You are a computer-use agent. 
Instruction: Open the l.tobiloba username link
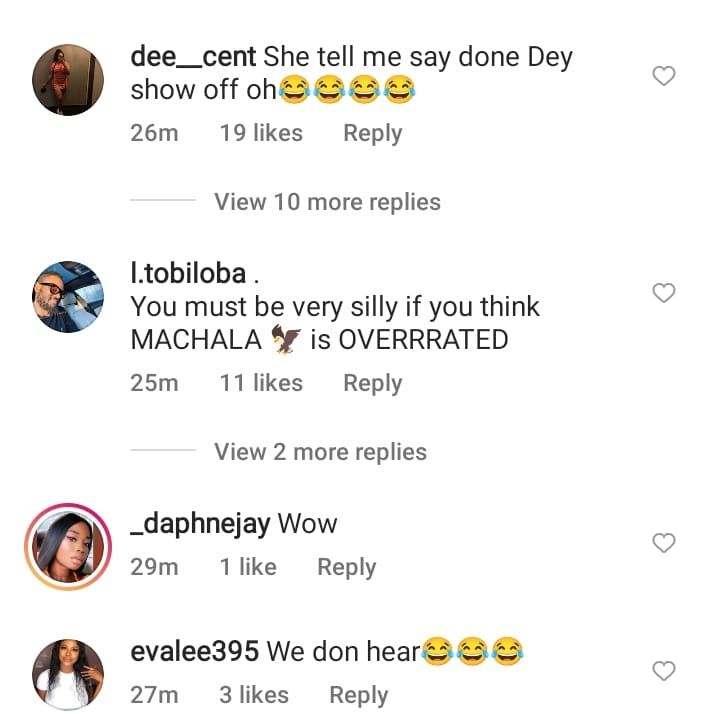[x=188, y=274]
